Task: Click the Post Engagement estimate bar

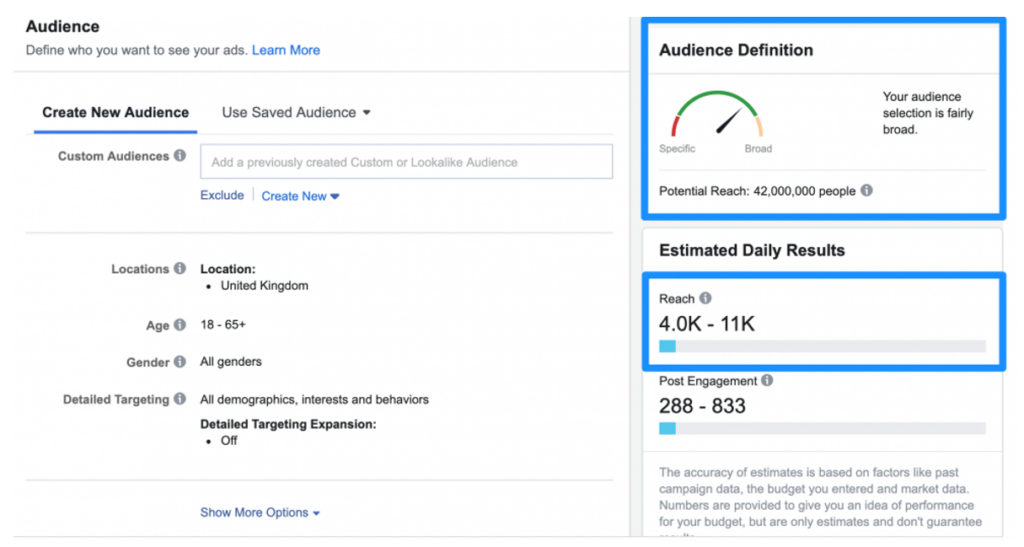Action: coord(822,428)
